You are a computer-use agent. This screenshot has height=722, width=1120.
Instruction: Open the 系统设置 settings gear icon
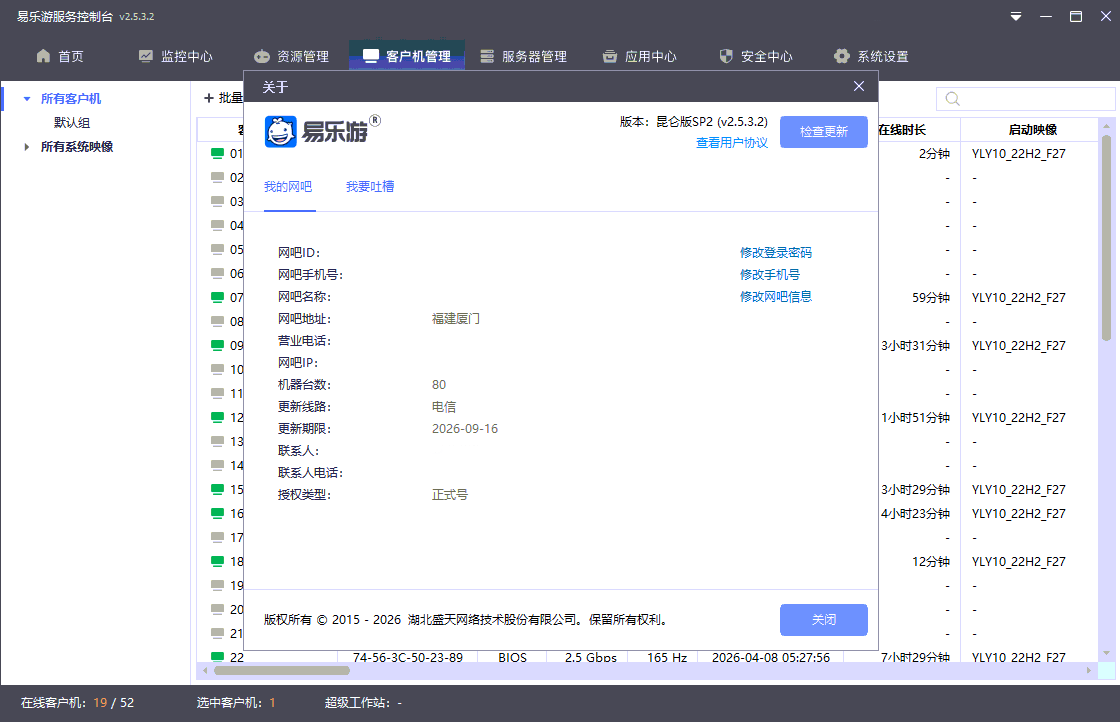[841, 56]
